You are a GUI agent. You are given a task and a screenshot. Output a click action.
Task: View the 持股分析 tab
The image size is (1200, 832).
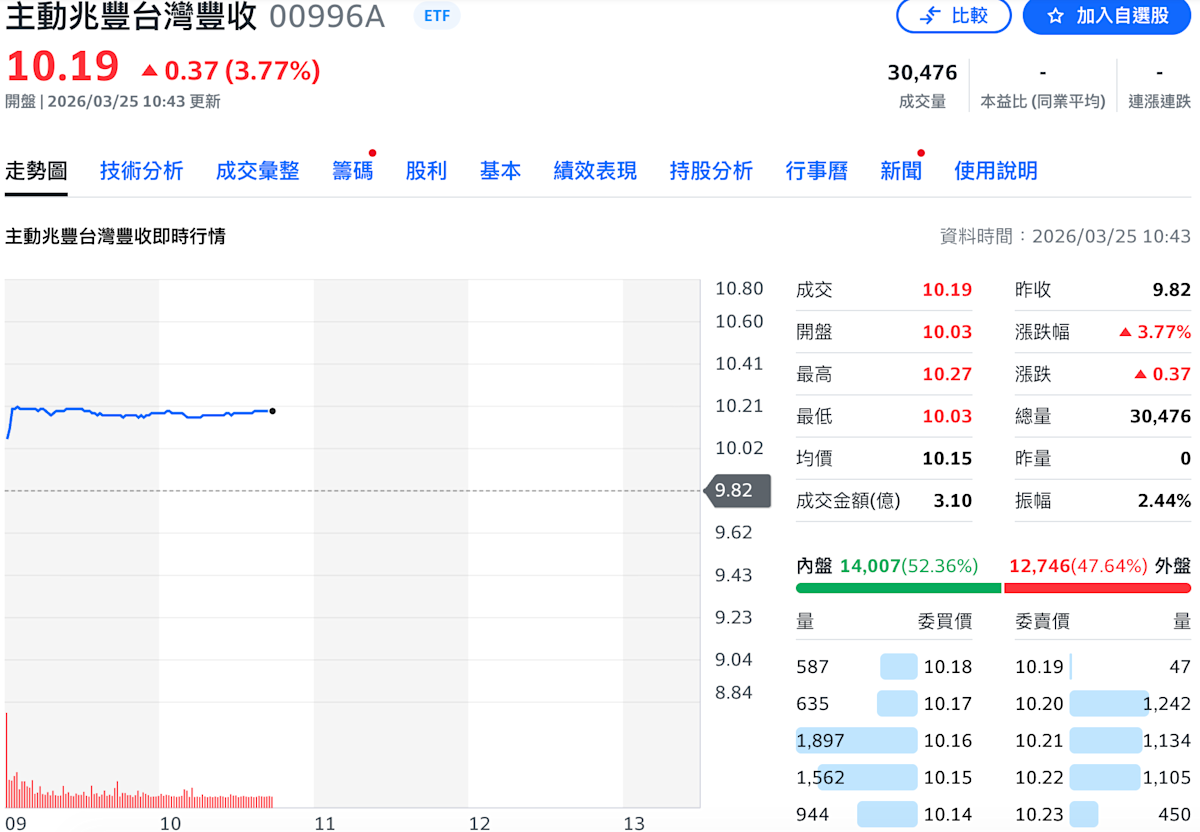pos(711,171)
